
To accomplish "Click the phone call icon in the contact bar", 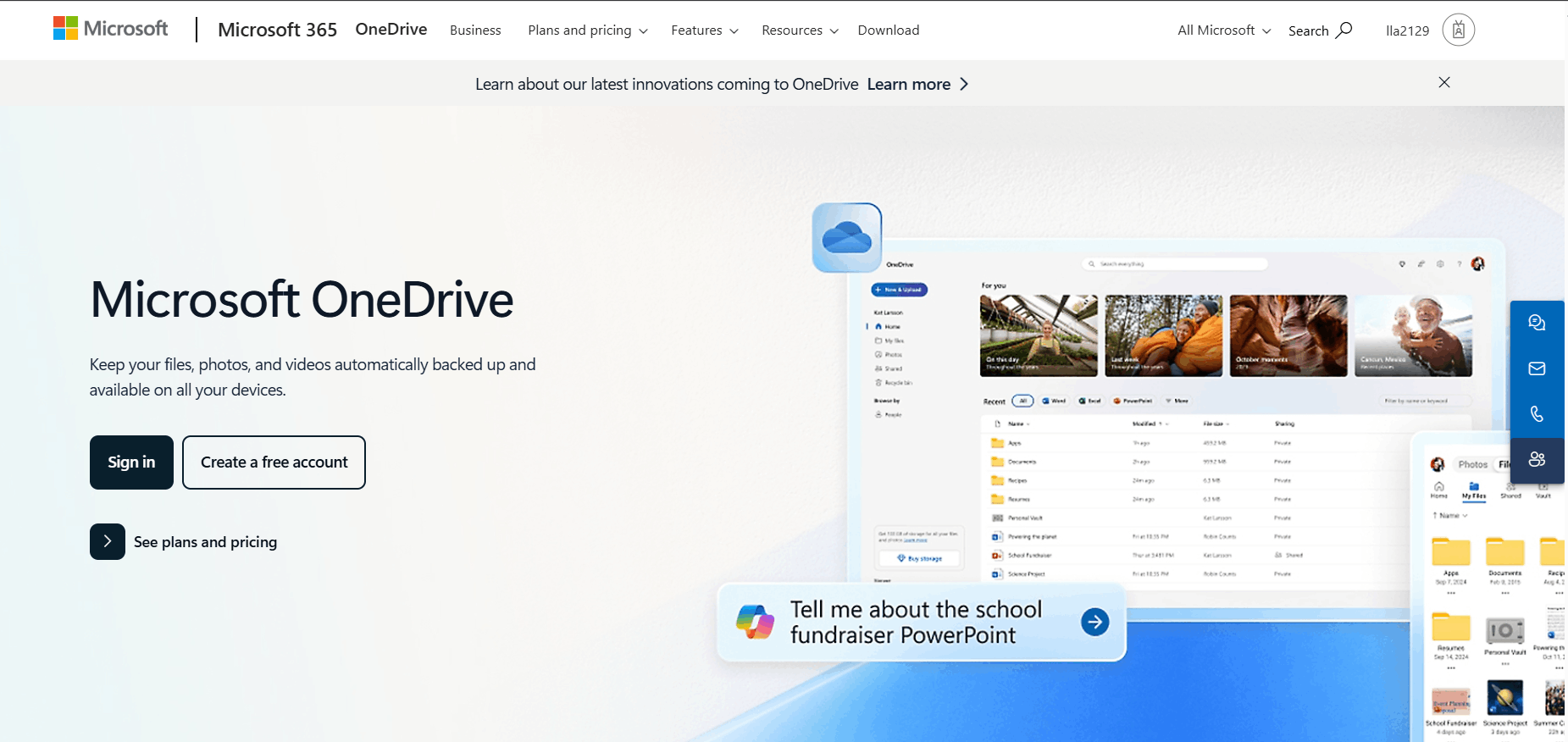I will pyautogui.click(x=1537, y=414).
